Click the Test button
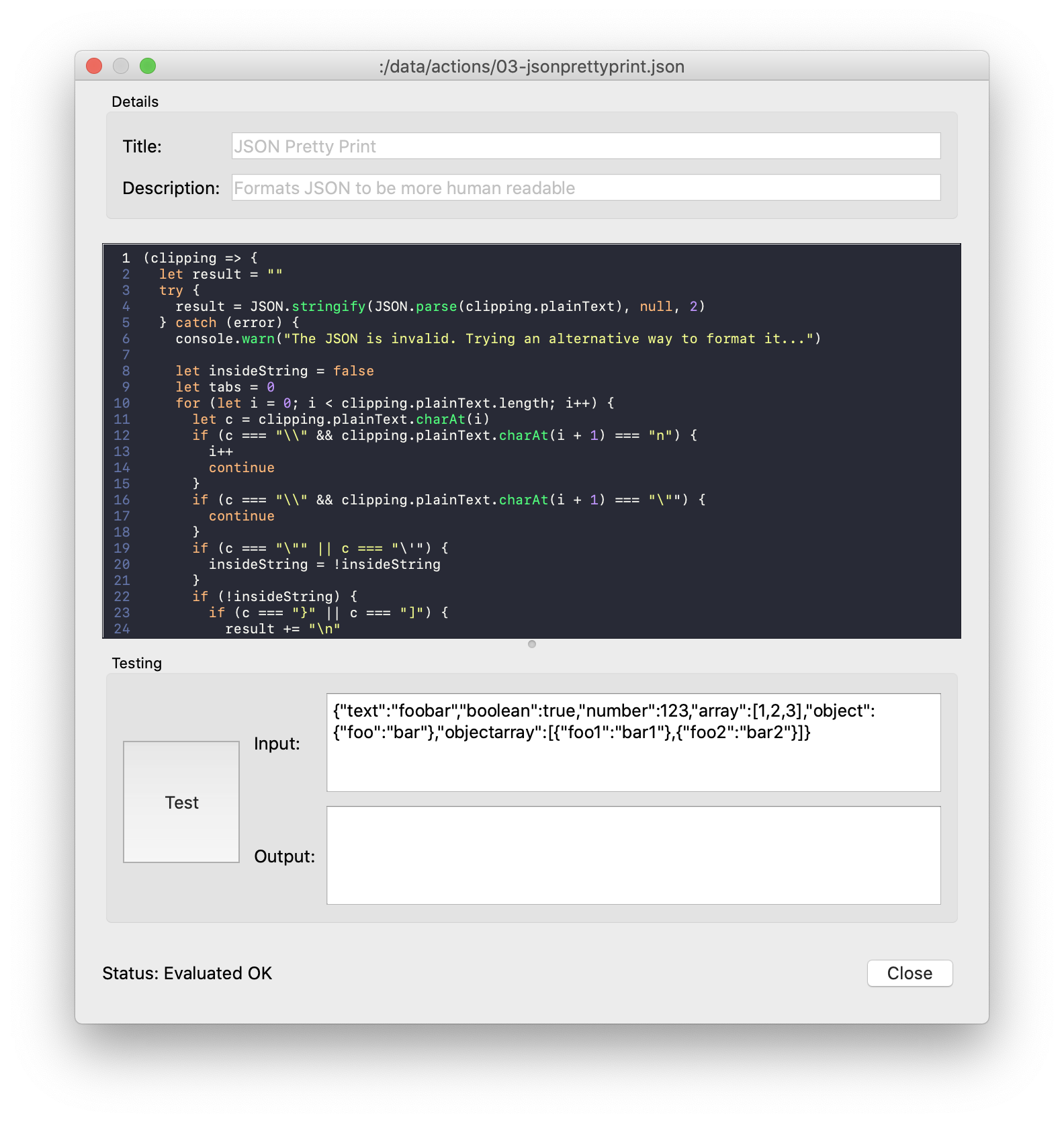Viewport: 1064px width, 1123px height. coord(181,802)
